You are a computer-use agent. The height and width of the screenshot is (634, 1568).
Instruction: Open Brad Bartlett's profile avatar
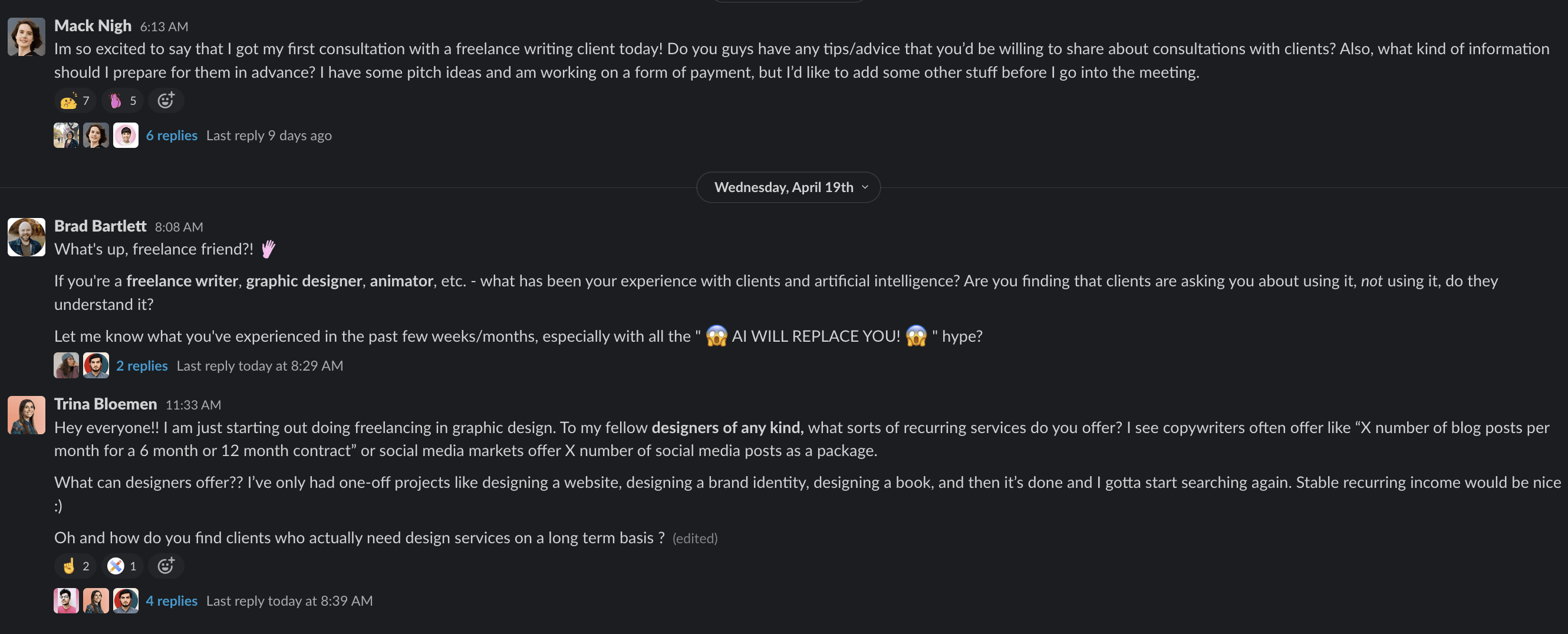(x=27, y=237)
